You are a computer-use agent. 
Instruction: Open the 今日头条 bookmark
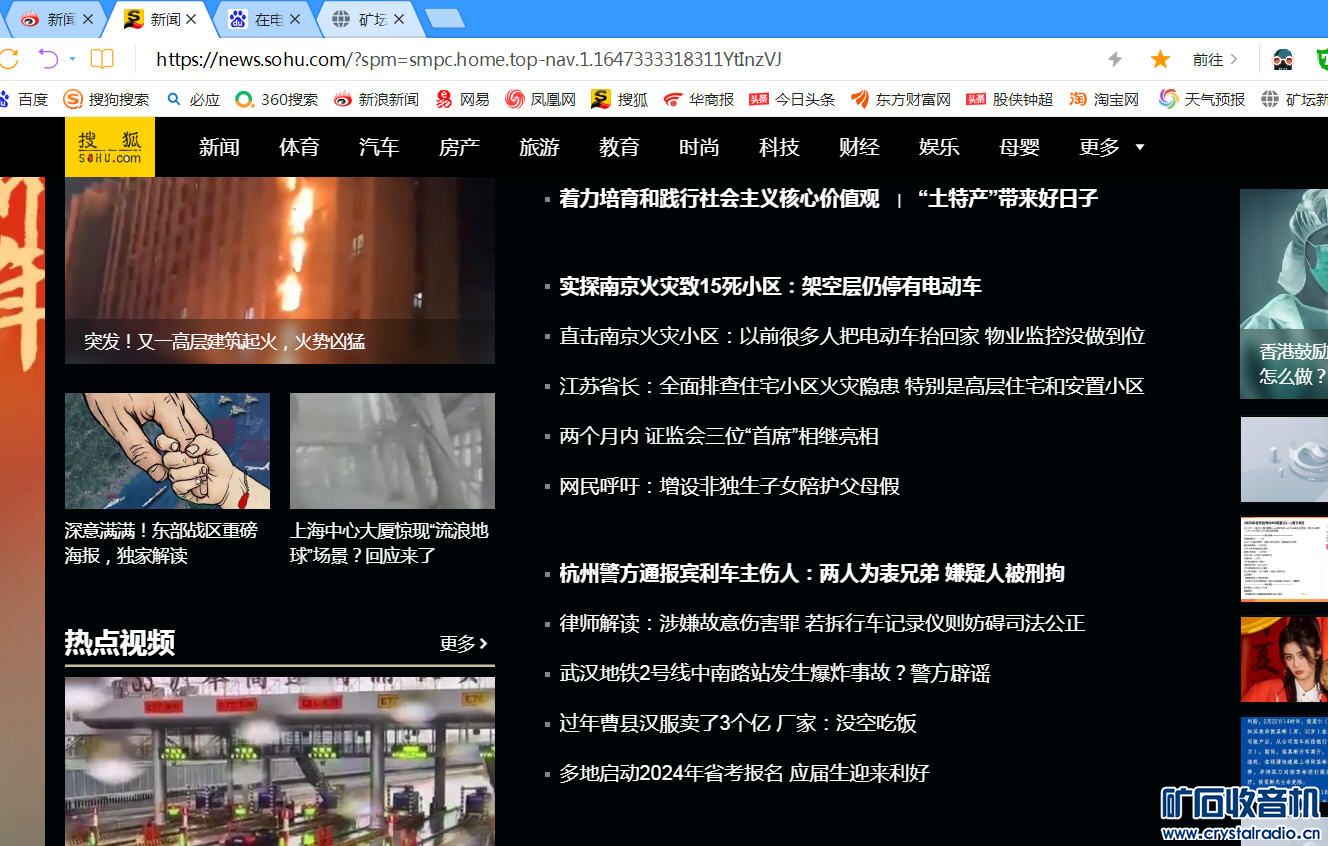click(792, 99)
